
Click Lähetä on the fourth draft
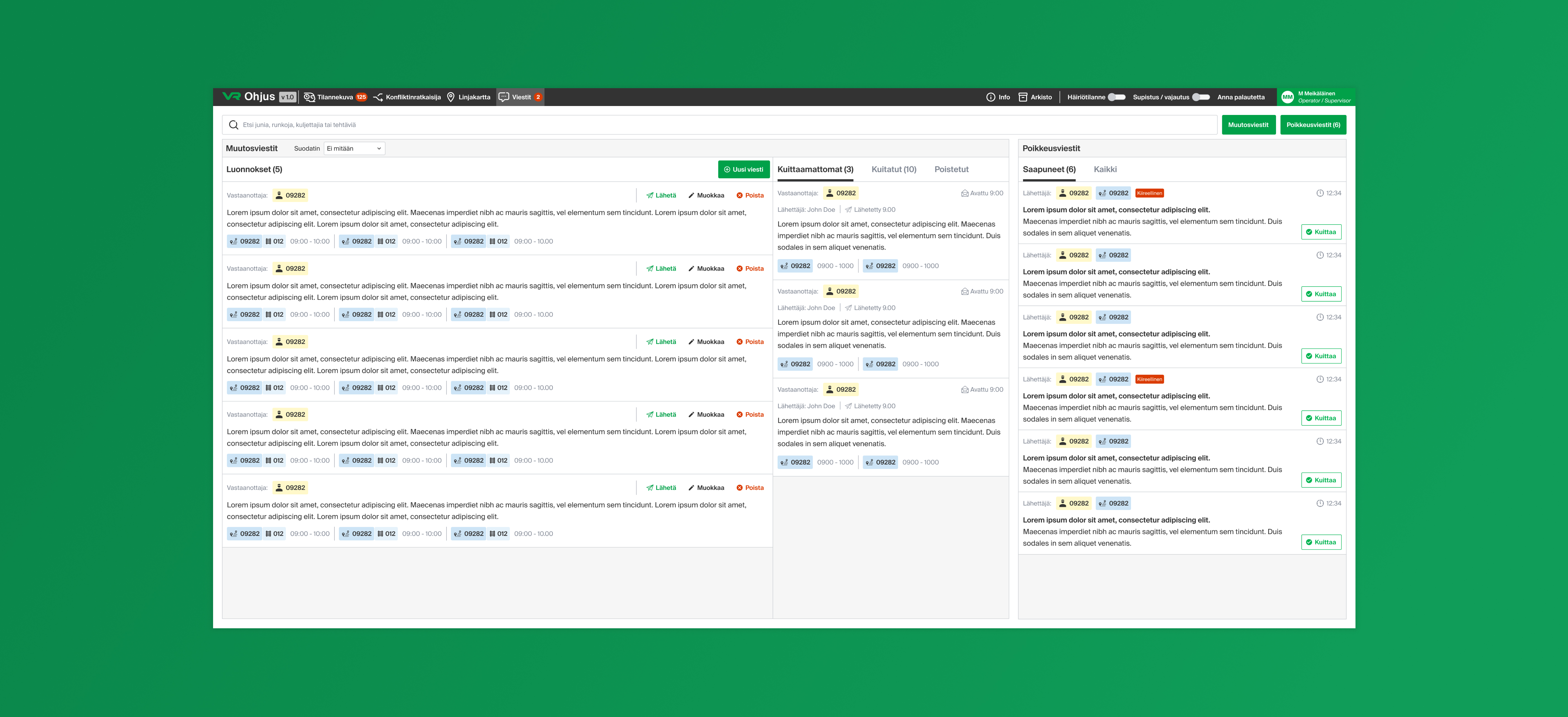click(x=661, y=415)
